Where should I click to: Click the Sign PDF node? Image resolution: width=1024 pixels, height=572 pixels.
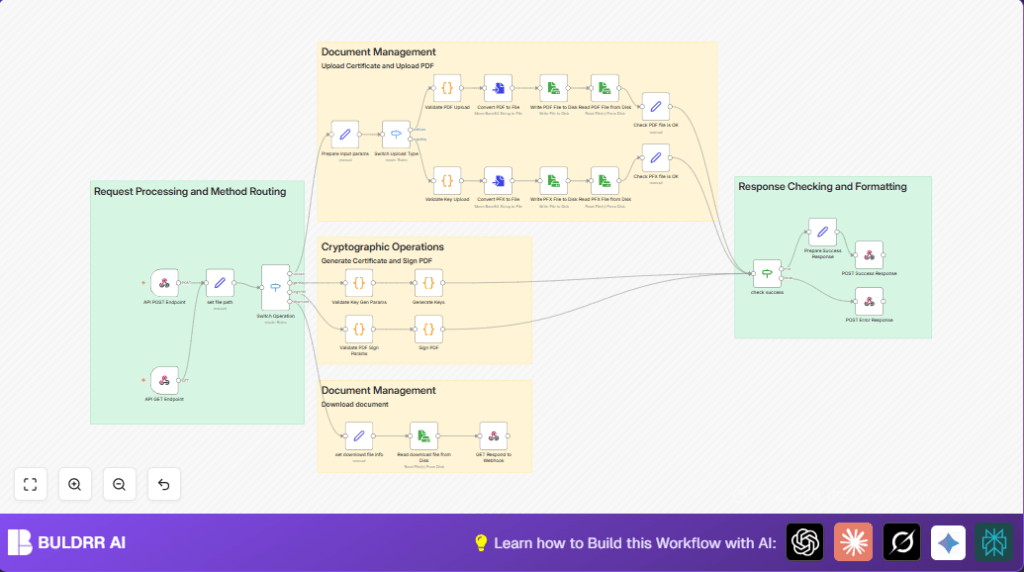coord(428,329)
